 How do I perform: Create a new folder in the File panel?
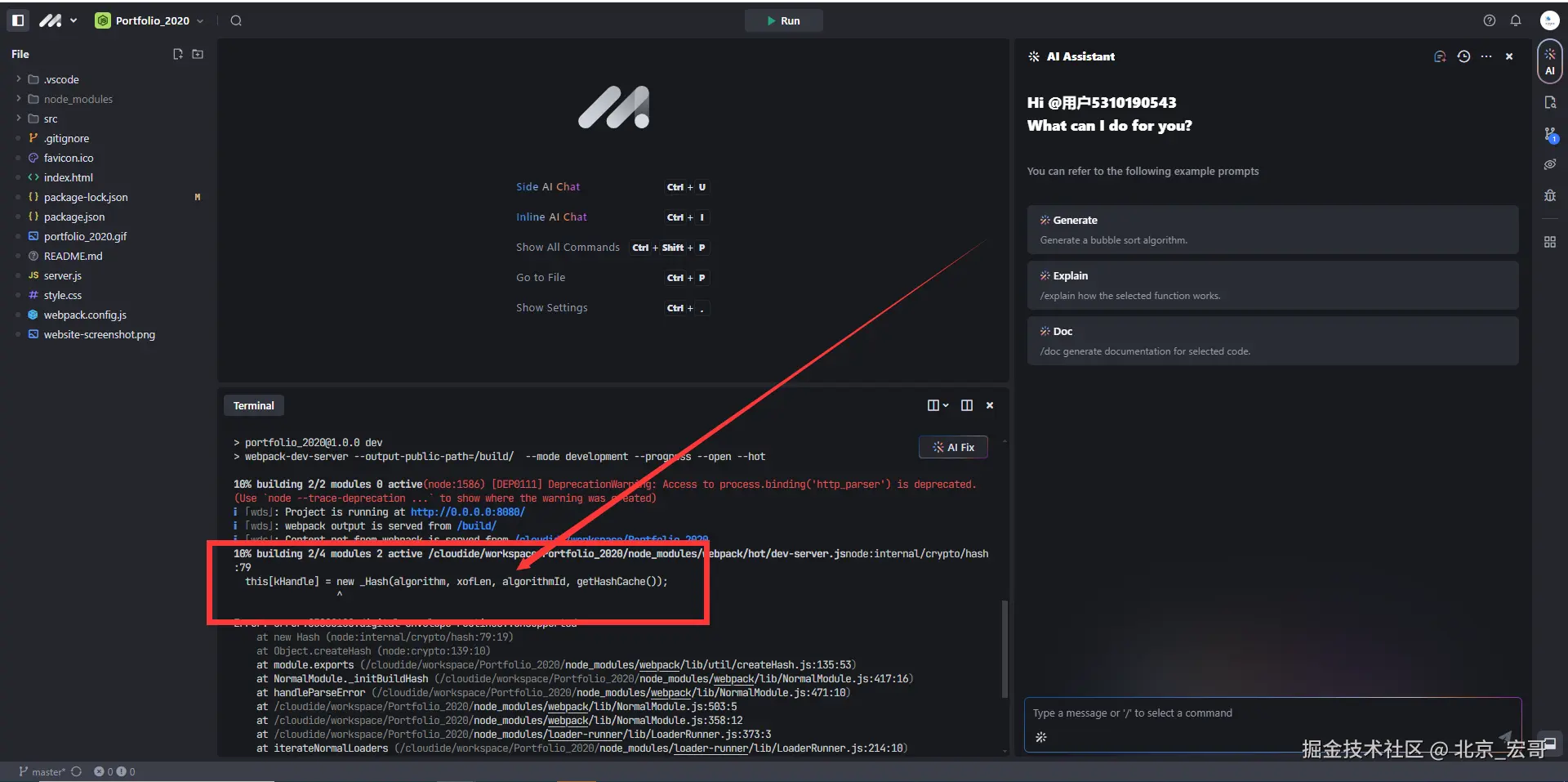coord(198,54)
